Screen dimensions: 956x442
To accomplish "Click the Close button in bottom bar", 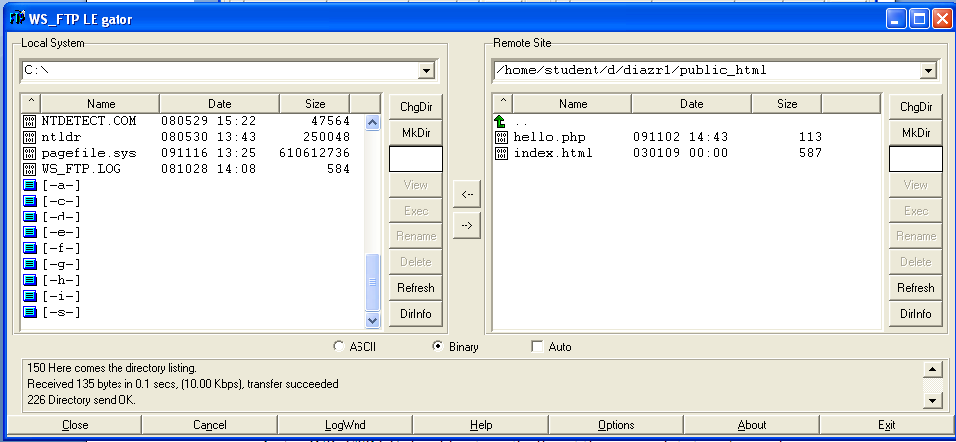I will click(75, 425).
